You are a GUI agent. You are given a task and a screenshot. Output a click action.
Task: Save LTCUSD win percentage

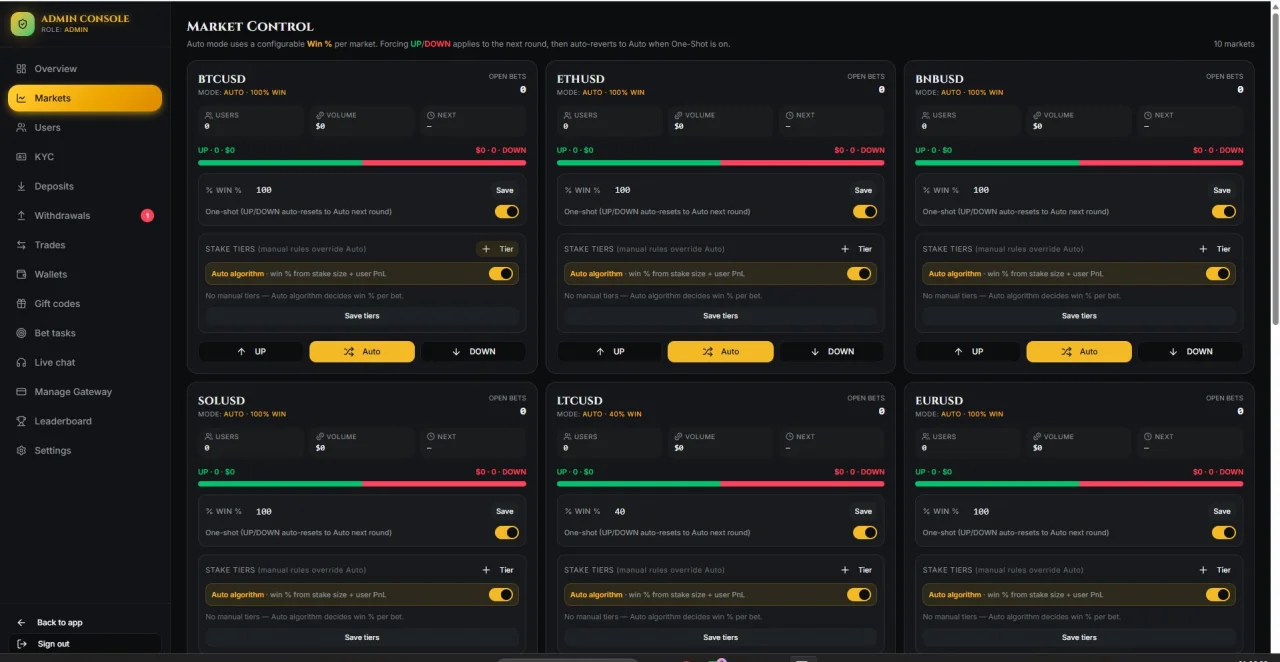click(x=863, y=511)
